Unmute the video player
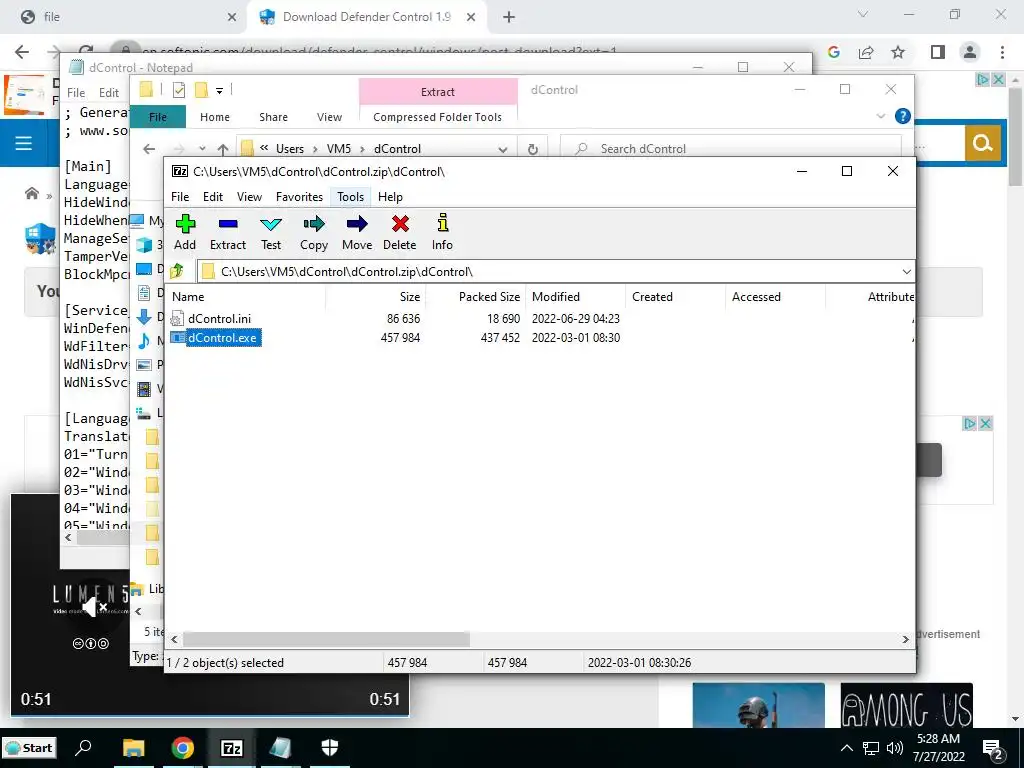Viewport: 1024px width, 768px height. coord(95,608)
